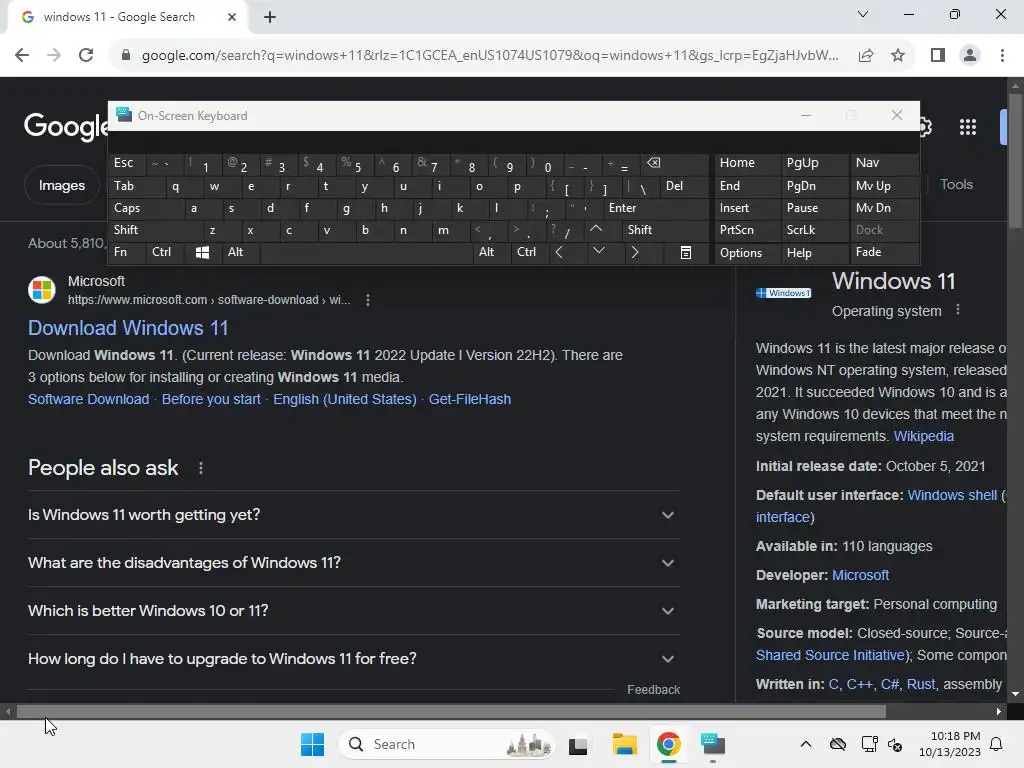Tap the down arrow key on the On-Screen Keyboard
Viewport: 1024px width, 768px height.
[x=598, y=252]
